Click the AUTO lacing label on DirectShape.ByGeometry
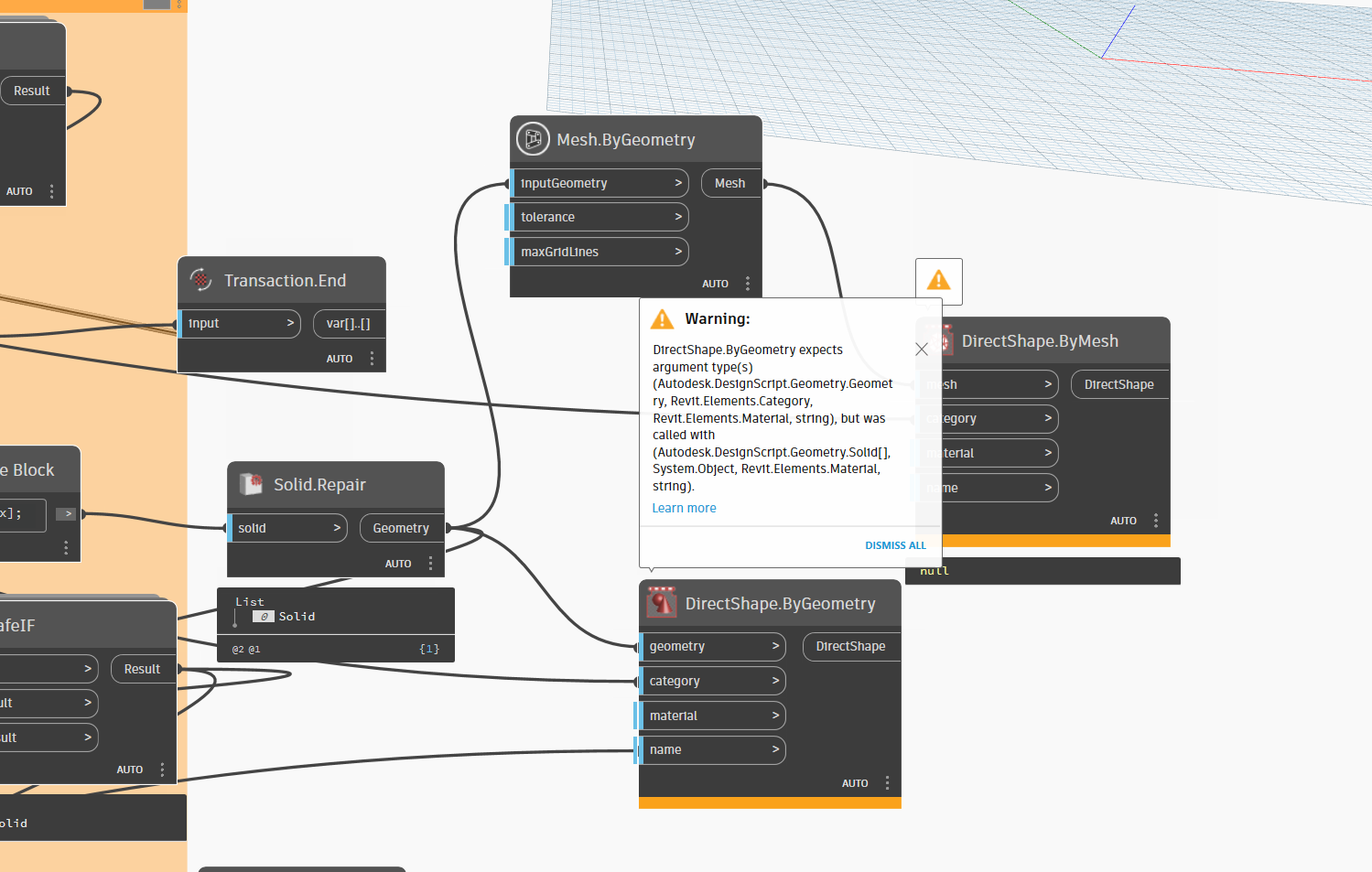The height and width of the screenshot is (872, 1372). pyautogui.click(x=855, y=783)
